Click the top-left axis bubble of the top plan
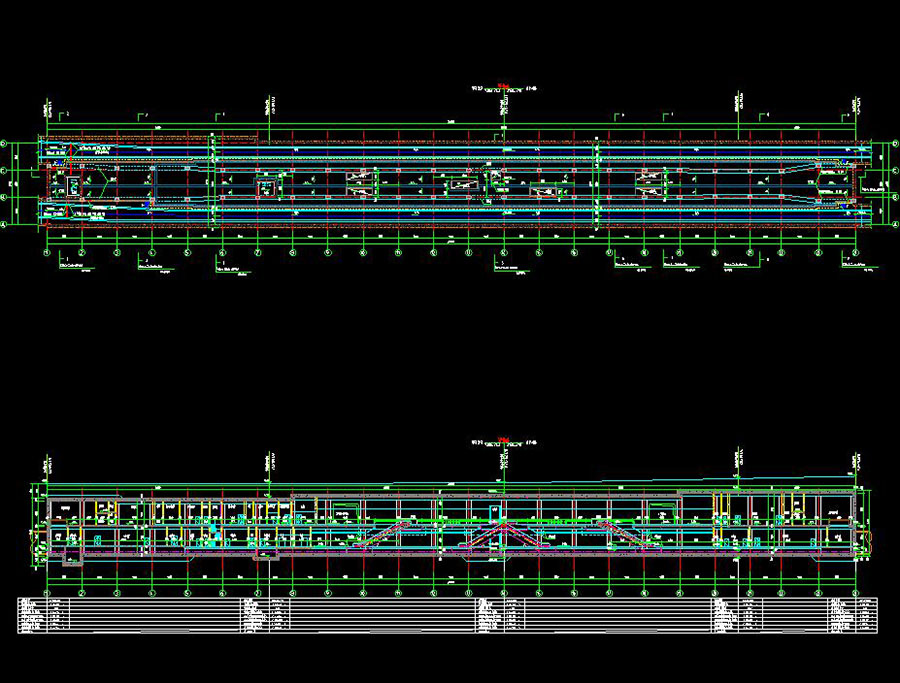 [4, 145]
